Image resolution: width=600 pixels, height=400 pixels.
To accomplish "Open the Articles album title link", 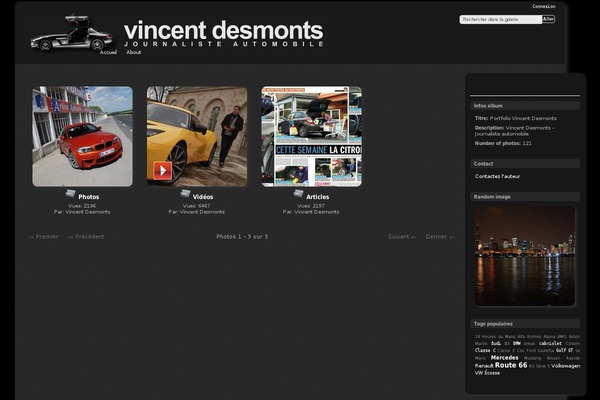I will [318, 197].
